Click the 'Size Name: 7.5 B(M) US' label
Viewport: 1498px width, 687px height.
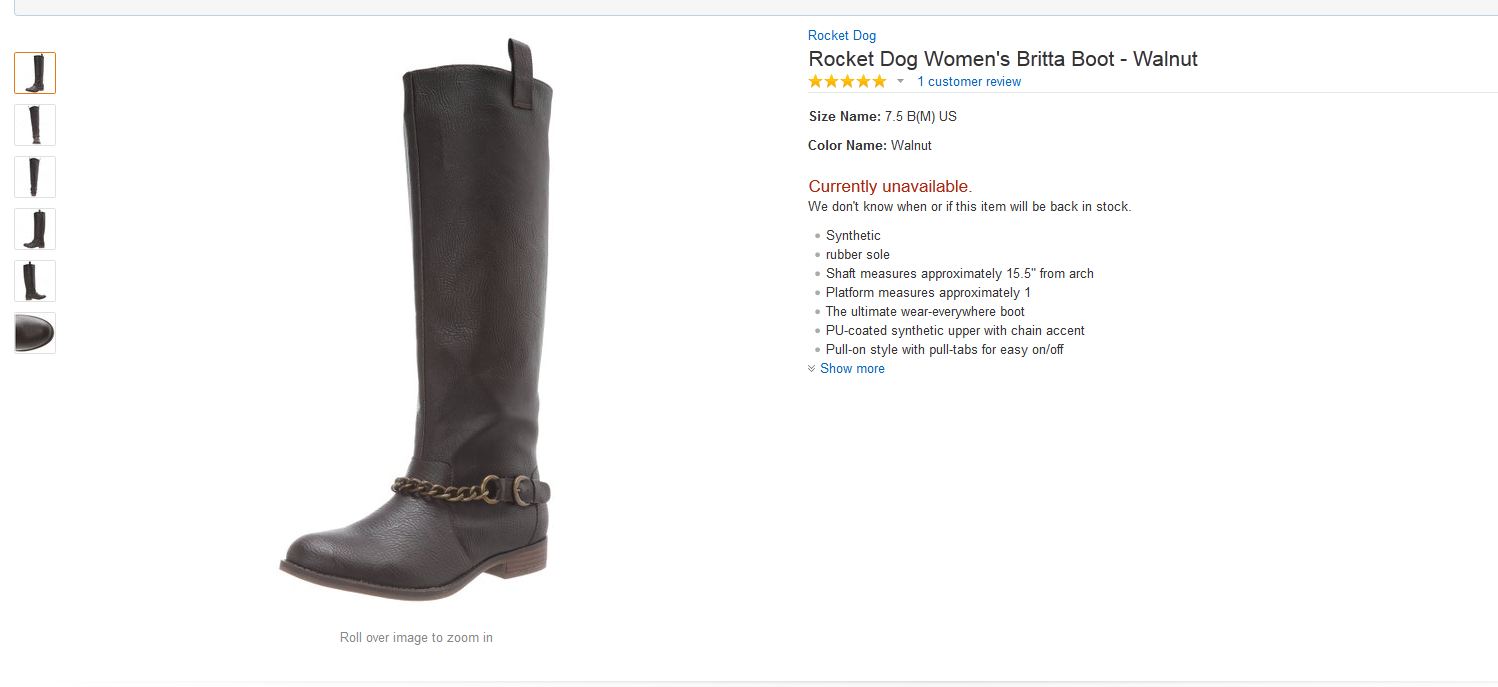click(882, 116)
